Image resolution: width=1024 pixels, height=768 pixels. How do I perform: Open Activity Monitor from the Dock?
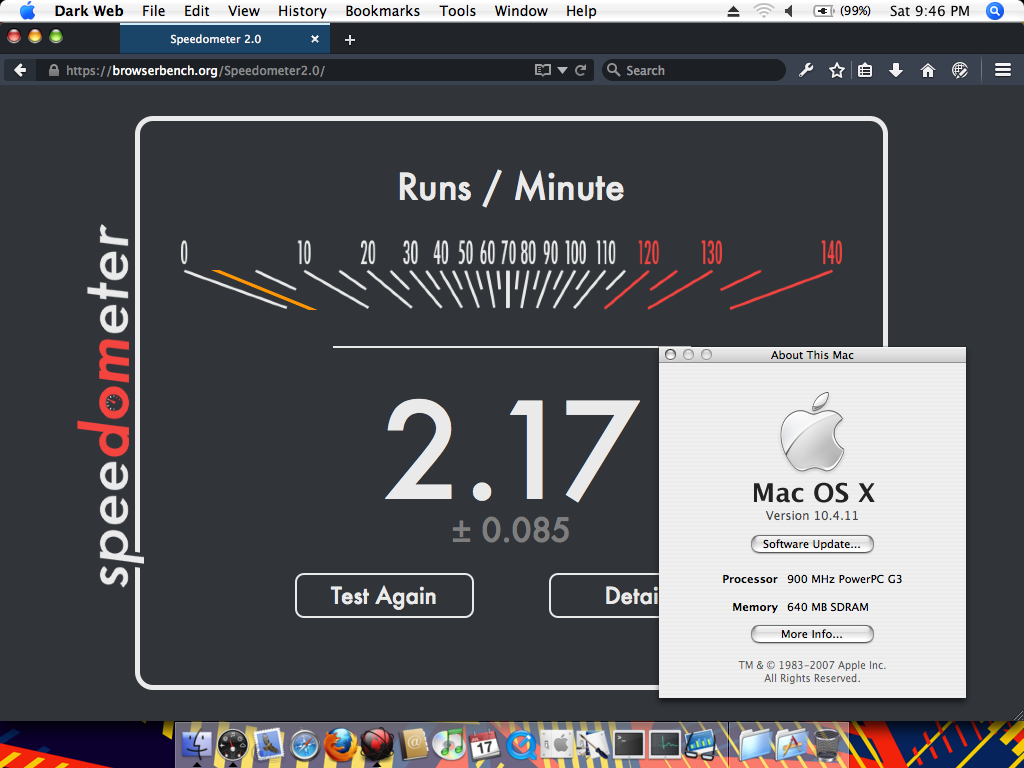(665, 744)
